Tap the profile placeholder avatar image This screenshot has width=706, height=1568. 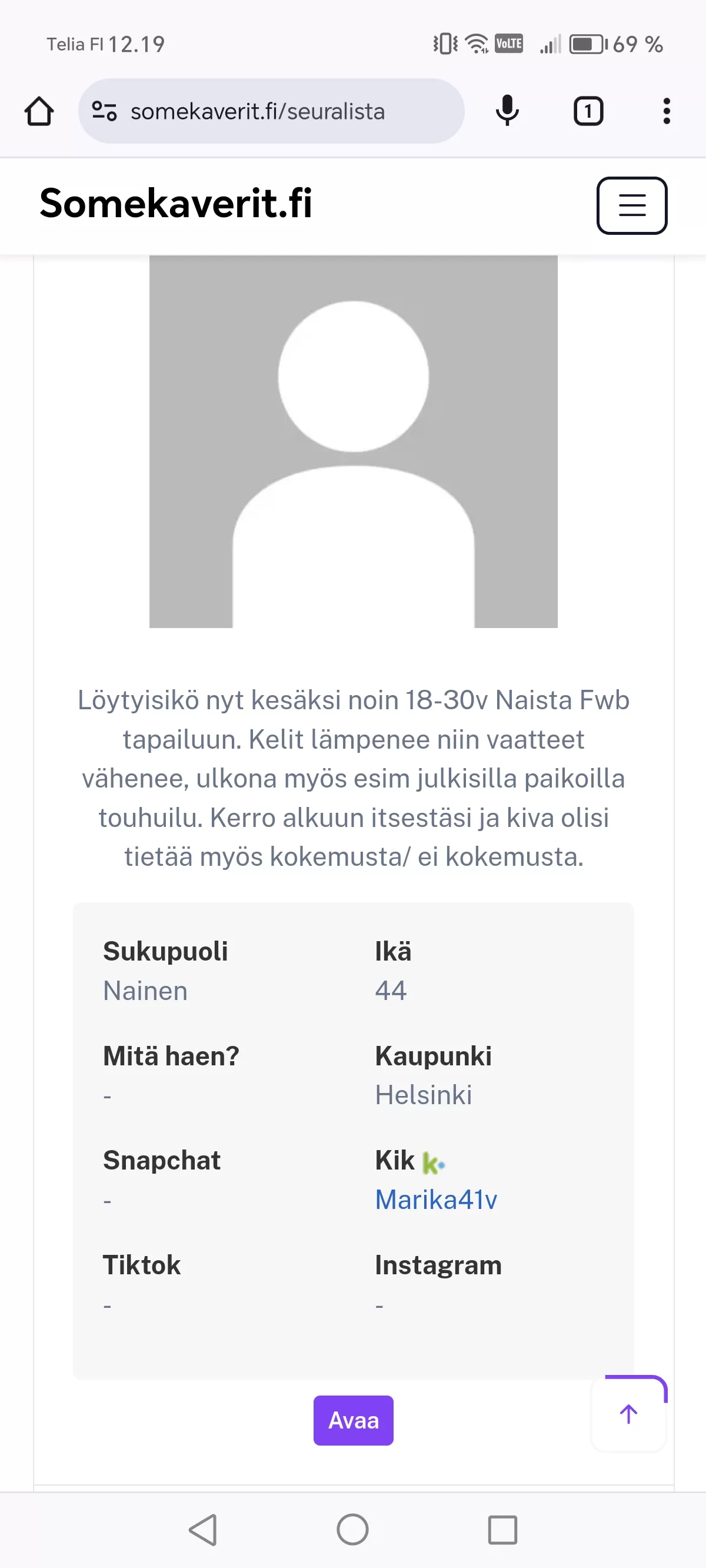pos(353,441)
